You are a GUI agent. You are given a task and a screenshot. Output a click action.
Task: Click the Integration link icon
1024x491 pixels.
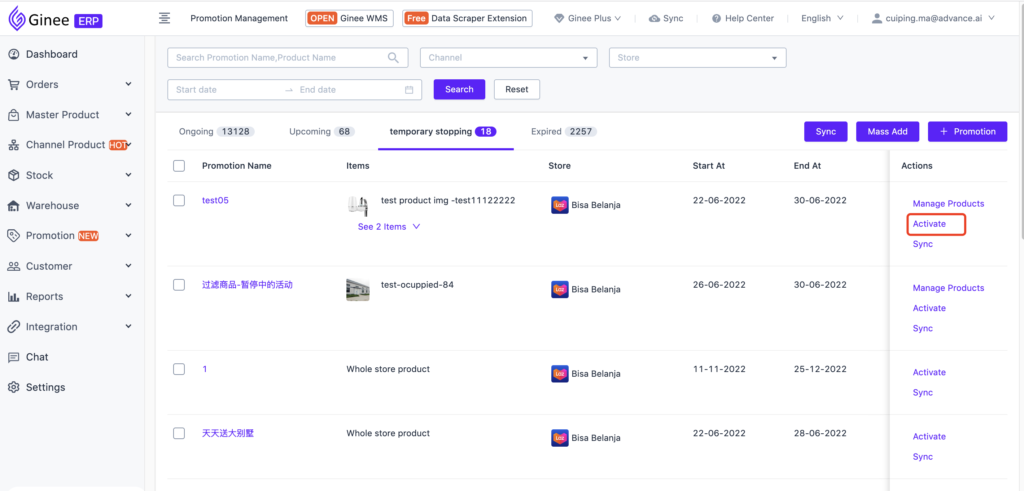(13, 326)
